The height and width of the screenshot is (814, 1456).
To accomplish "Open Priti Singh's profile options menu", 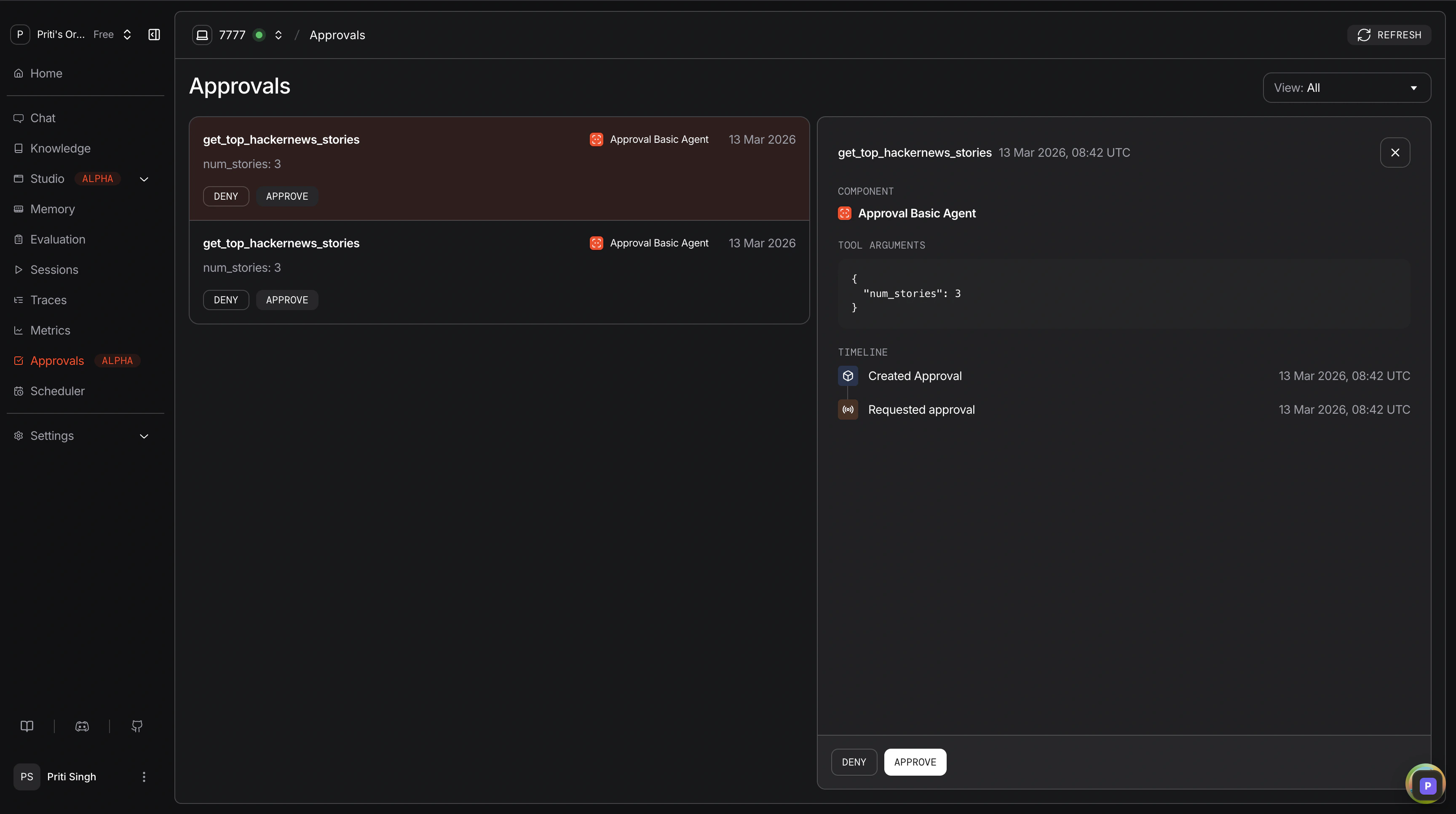I will 144,777.
